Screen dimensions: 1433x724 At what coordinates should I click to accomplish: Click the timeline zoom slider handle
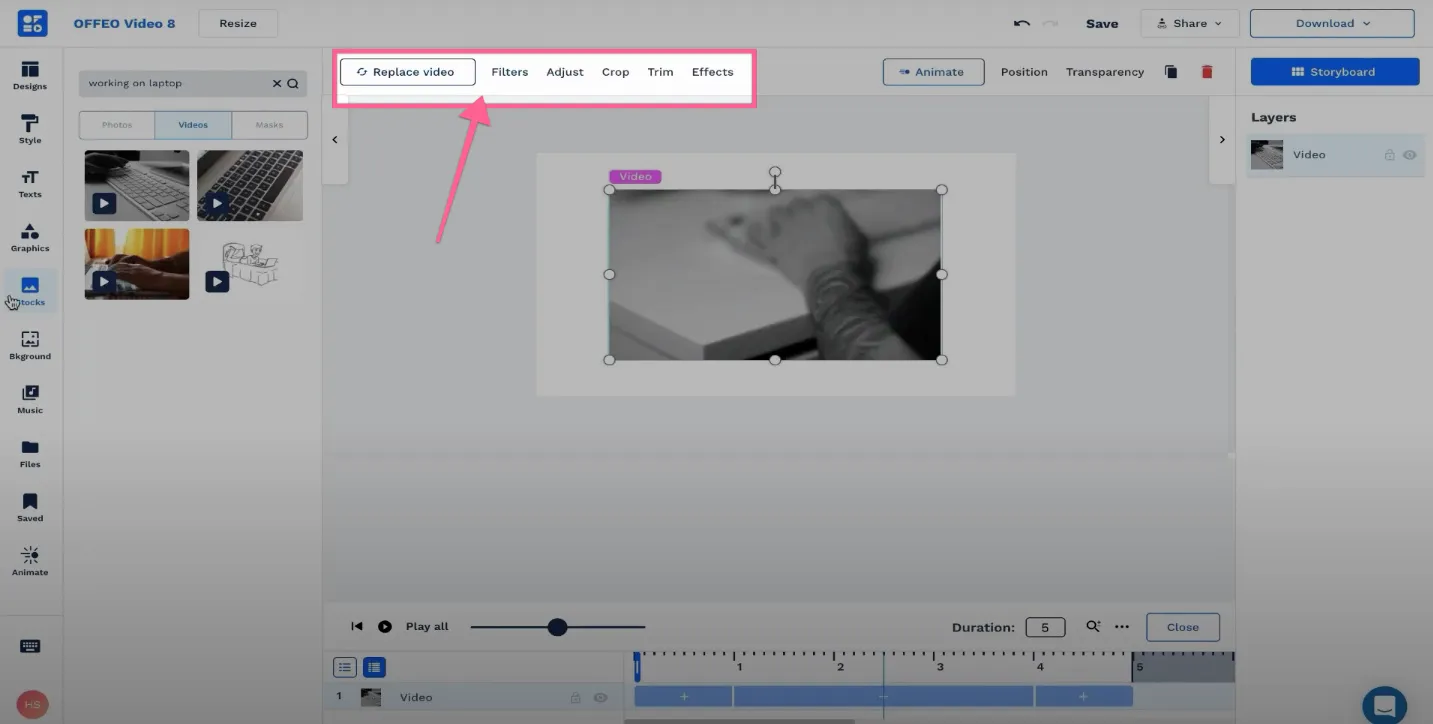coord(557,627)
